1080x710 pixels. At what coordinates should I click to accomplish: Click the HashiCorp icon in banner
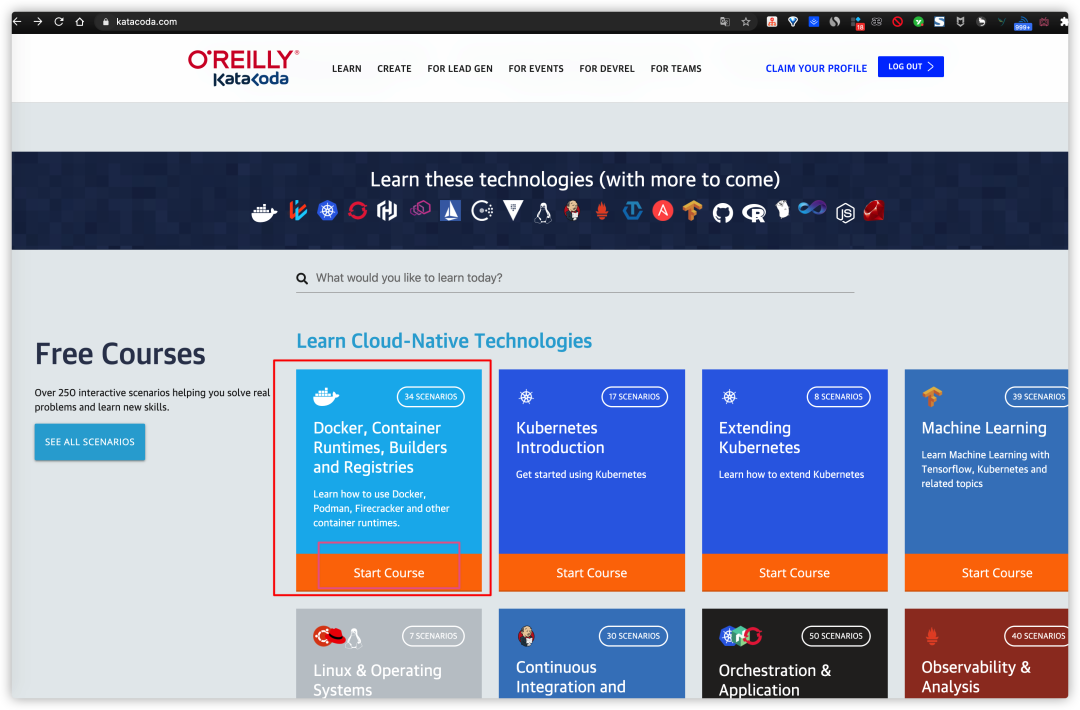pyautogui.click(x=387, y=211)
